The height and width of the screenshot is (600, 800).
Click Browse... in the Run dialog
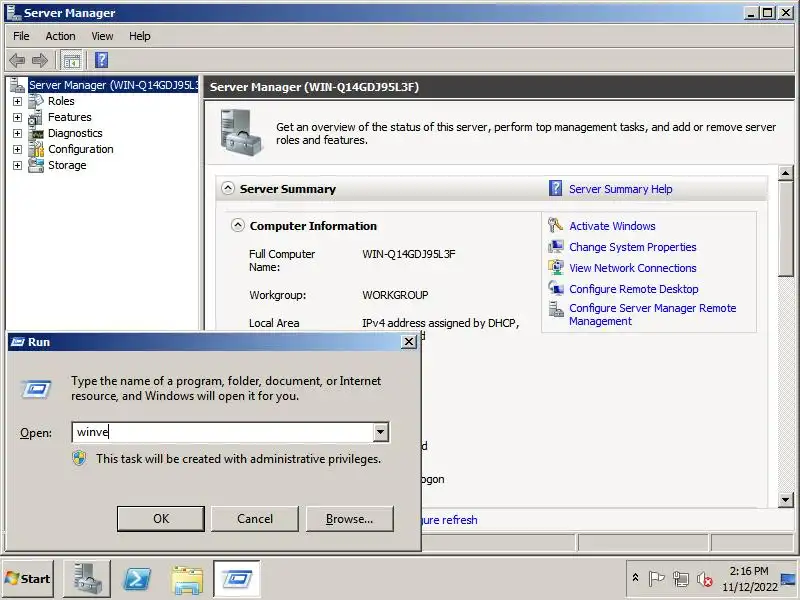(349, 519)
